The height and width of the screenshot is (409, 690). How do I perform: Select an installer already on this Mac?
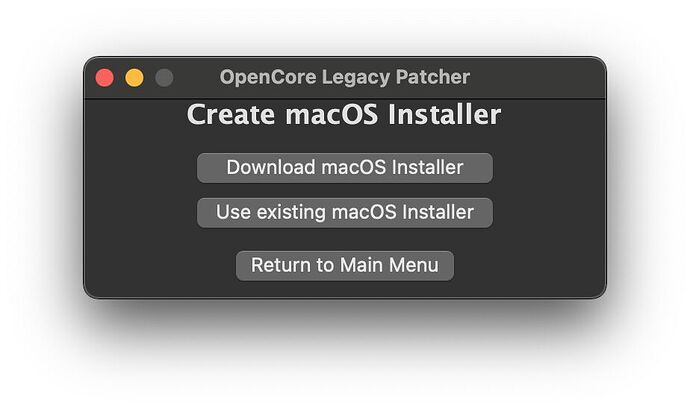[345, 213]
